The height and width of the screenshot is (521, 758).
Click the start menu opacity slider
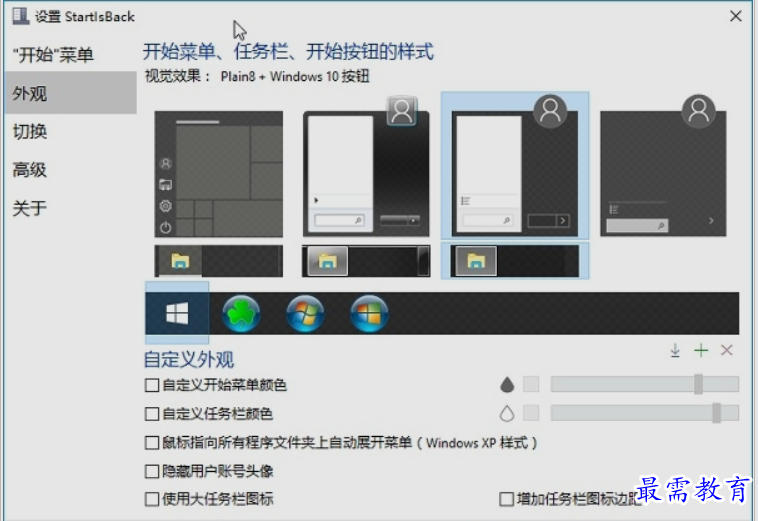point(645,384)
